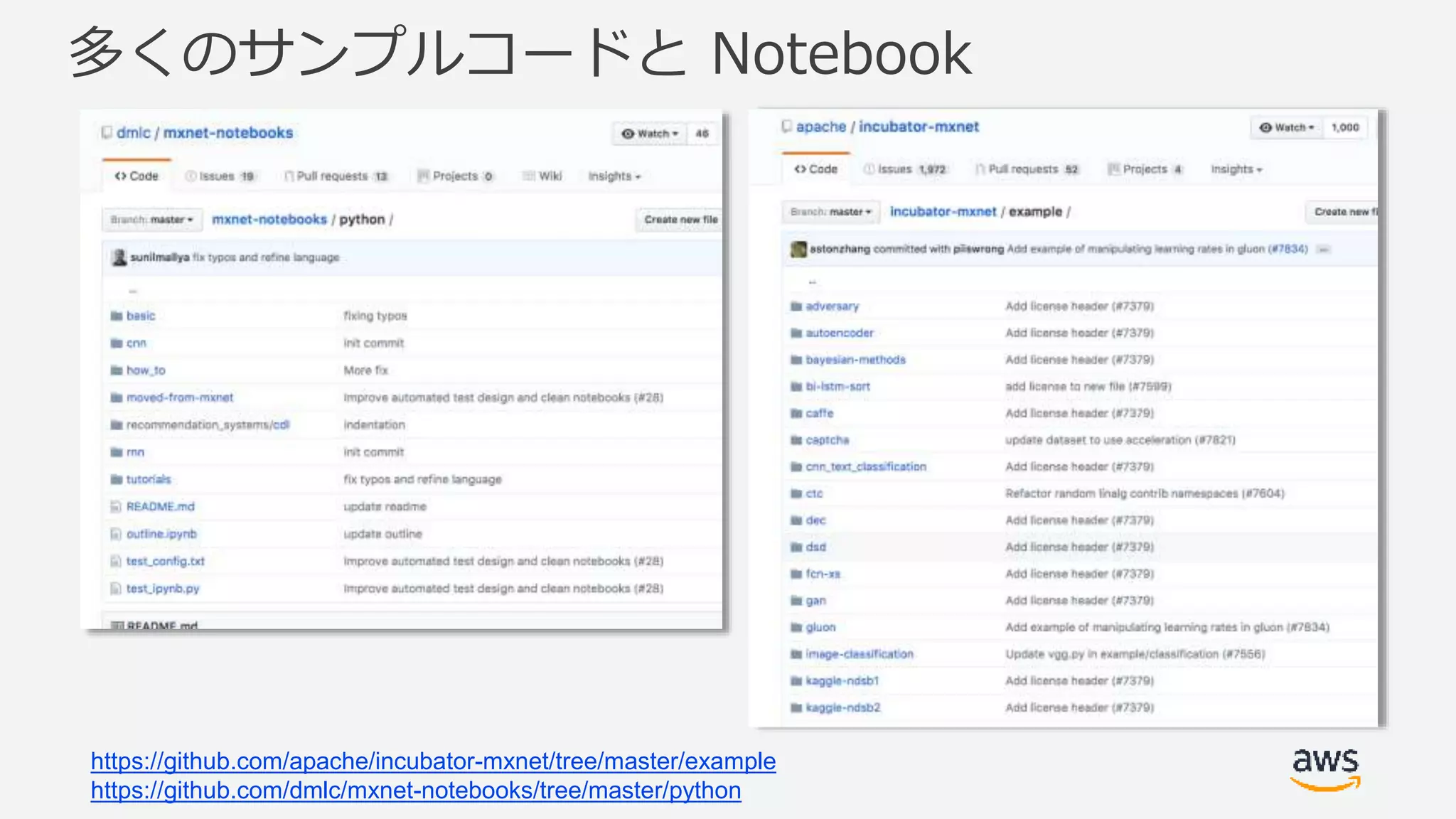Click the captcha folder icon

point(796,440)
